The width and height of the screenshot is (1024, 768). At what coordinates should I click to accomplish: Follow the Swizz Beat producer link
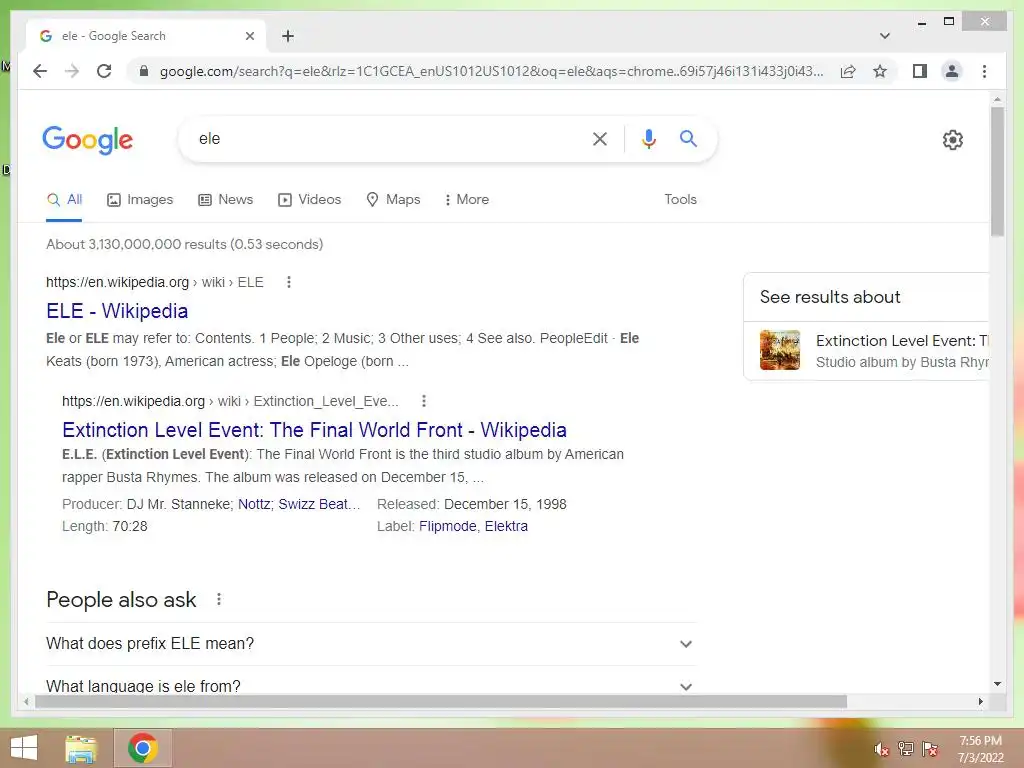[319, 504]
